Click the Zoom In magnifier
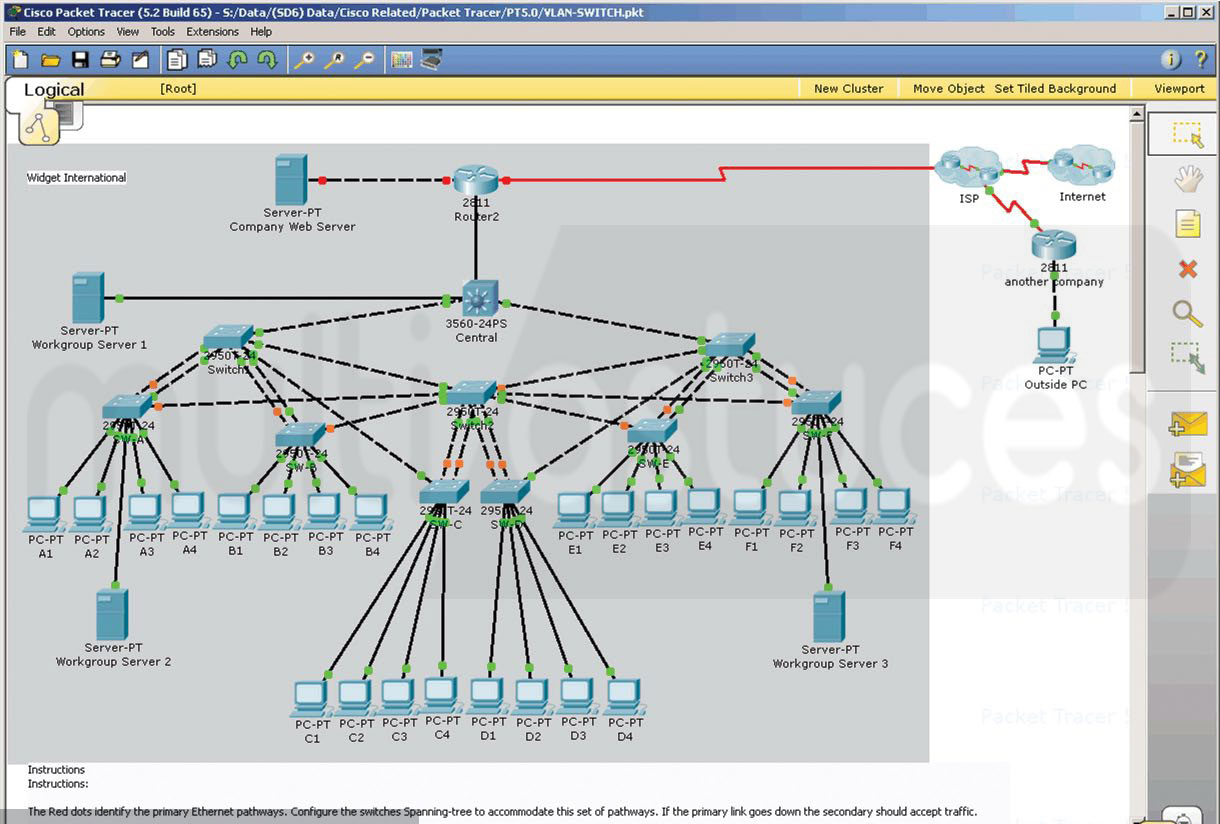The width and height of the screenshot is (1220, 824). point(304,60)
